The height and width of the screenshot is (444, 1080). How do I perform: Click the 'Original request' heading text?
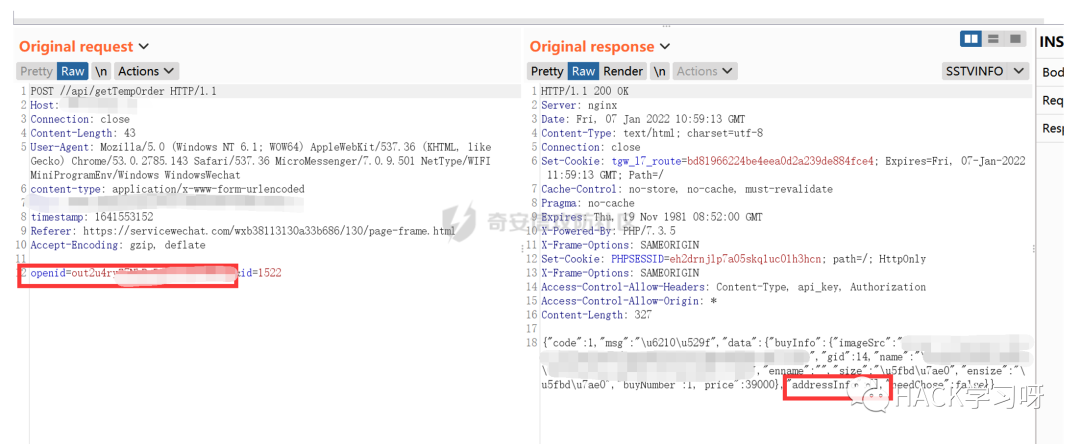76,47
